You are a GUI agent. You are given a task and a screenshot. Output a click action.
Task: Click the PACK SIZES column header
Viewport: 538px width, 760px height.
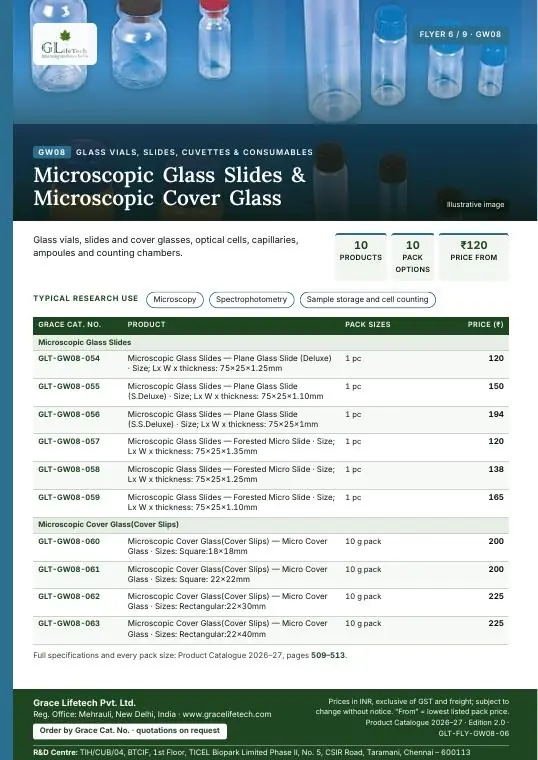(367, 325)
